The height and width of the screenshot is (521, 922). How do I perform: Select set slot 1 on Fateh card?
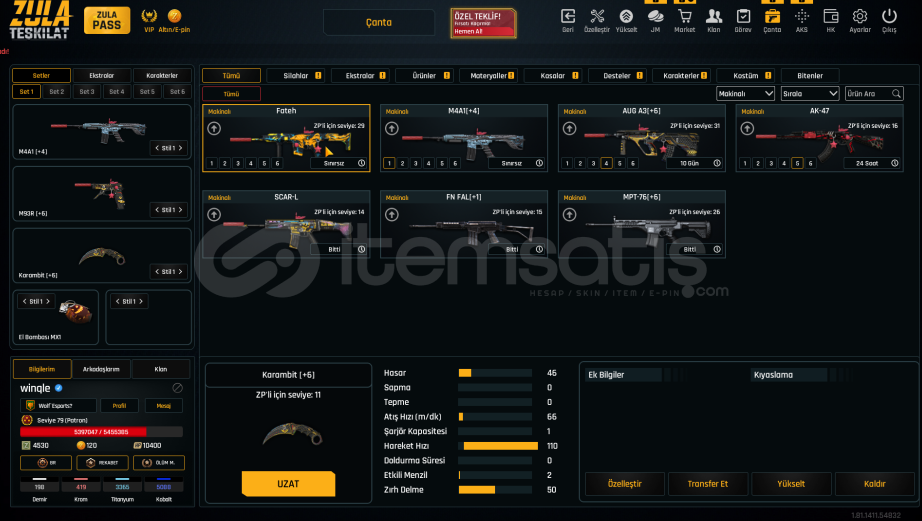pos(212,163)
